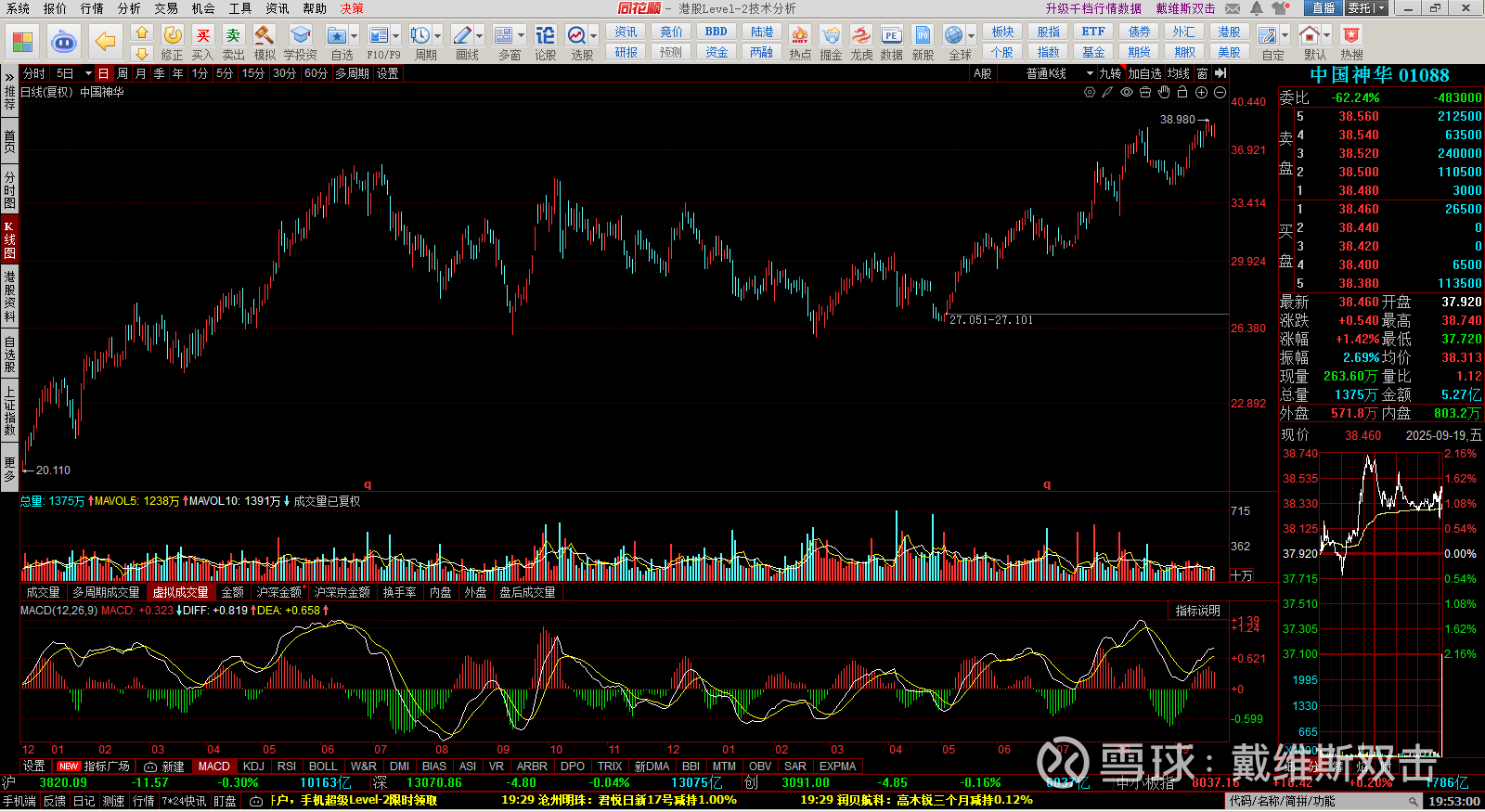Expand the 画线 drawing dropdown arrow
Screen dimensions: 1485x812
(x=480, y=36)
